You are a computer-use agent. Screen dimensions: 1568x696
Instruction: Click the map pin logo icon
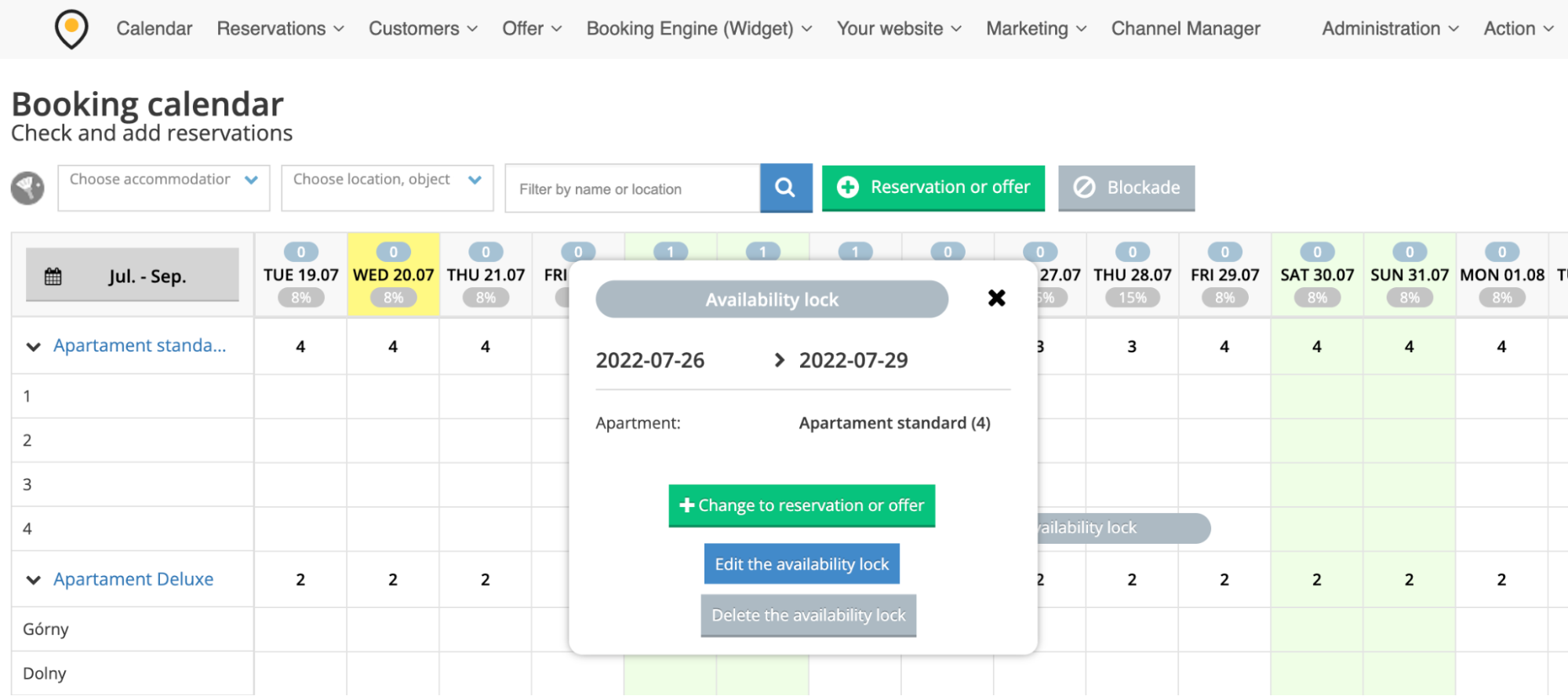coord(71,29)
